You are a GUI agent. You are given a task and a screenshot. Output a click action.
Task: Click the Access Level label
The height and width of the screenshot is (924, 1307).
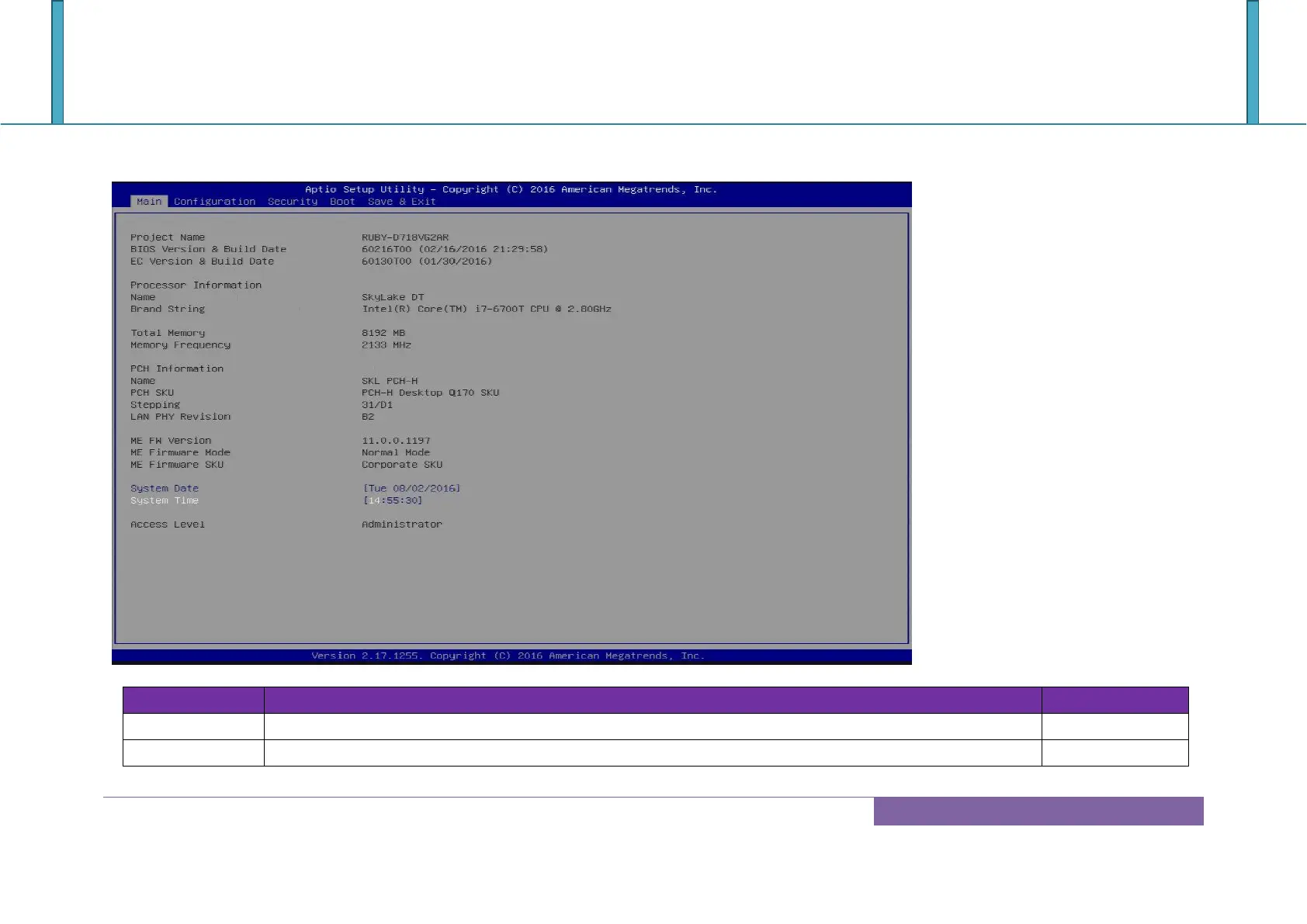168,524
